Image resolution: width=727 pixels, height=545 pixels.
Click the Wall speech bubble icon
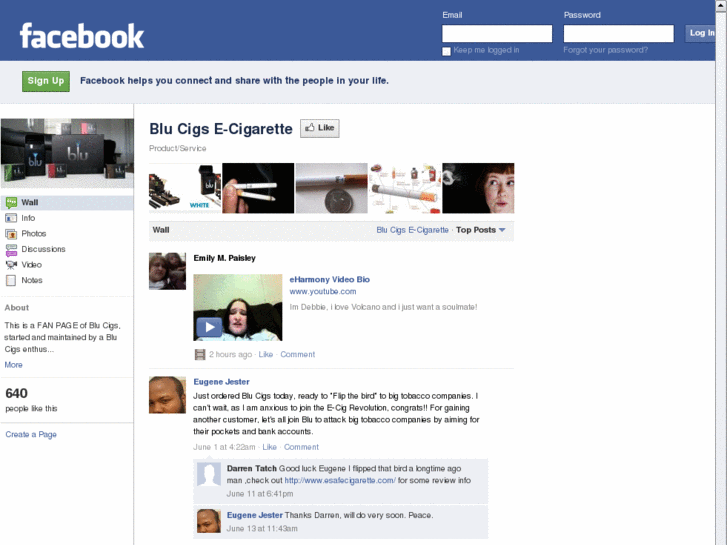pos(11,203)
